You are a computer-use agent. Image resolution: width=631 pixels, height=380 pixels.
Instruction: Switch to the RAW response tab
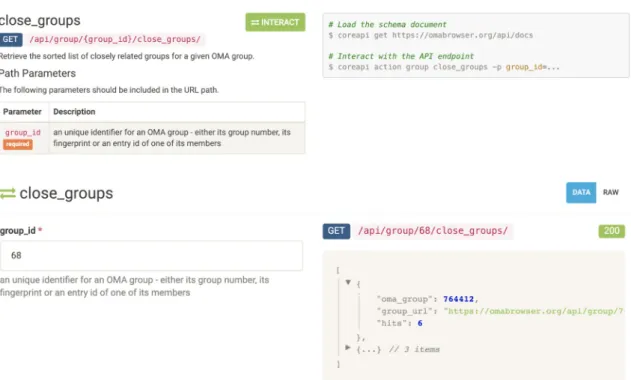[610, 192]
